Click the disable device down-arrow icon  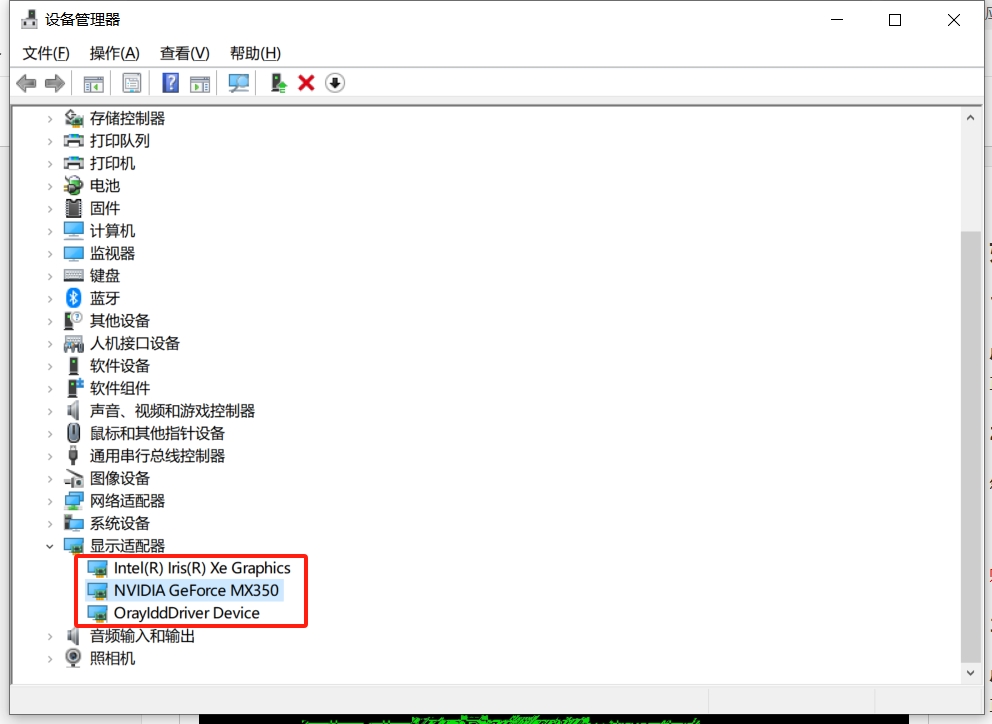click(x=335, y=83)
